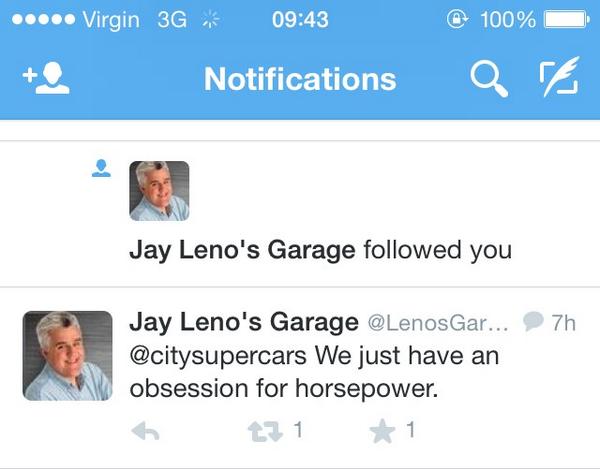600x470 pixels.
Task: Open Jay Leno's Garage follower avatar
Action: [159, 191]
